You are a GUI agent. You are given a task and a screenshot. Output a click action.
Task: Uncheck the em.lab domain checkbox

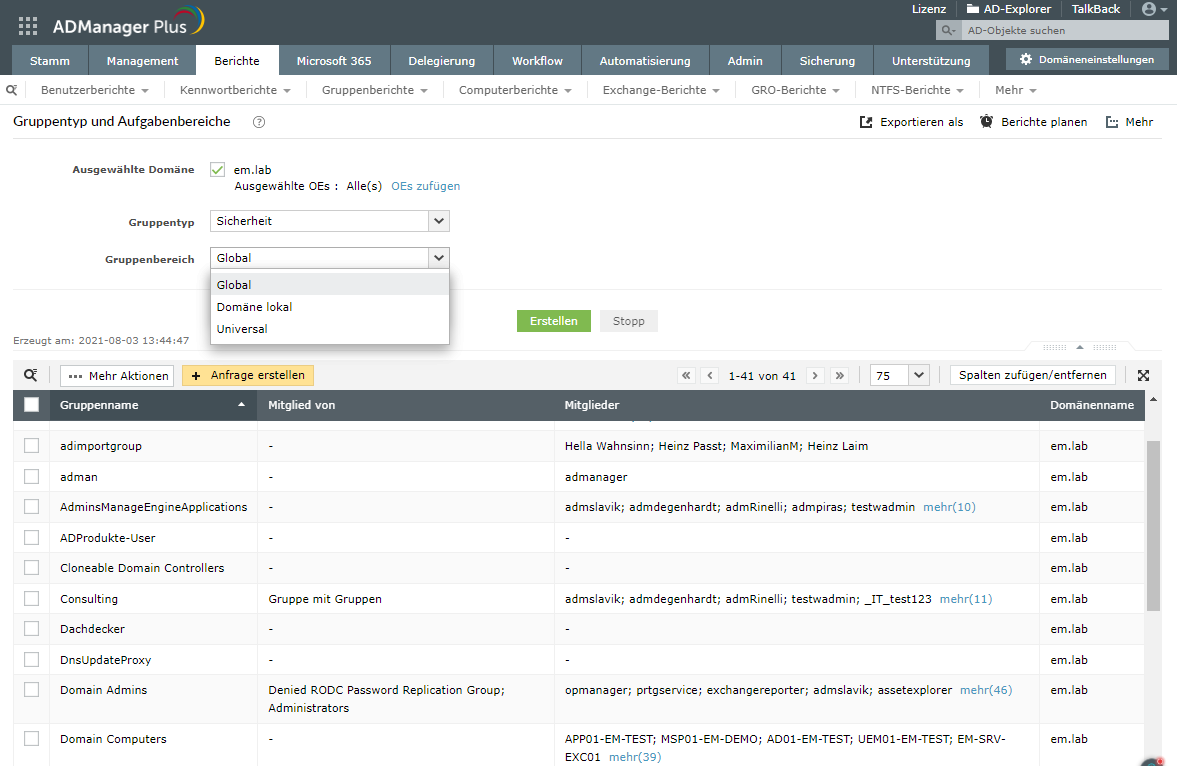point(218,170)
